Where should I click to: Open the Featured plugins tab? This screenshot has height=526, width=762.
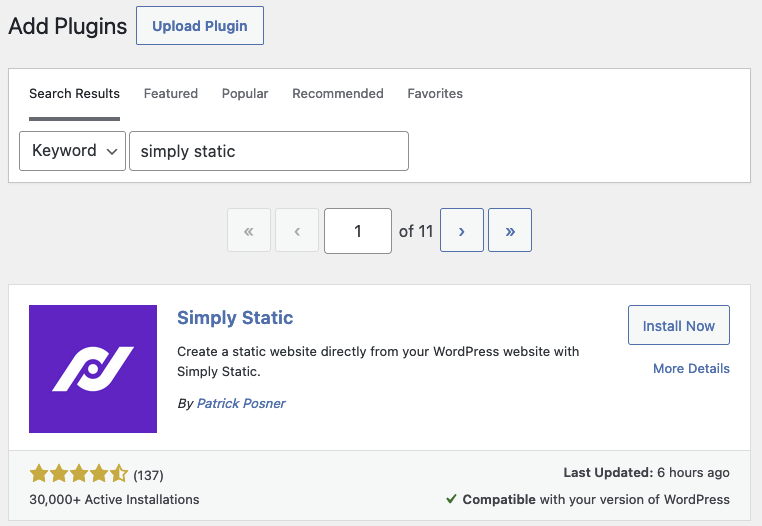pos(171,94)
